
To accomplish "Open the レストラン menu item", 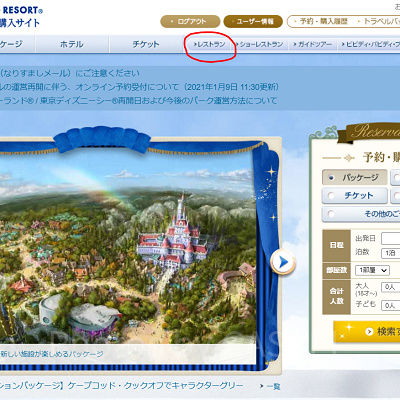I will tap(209, 44).
